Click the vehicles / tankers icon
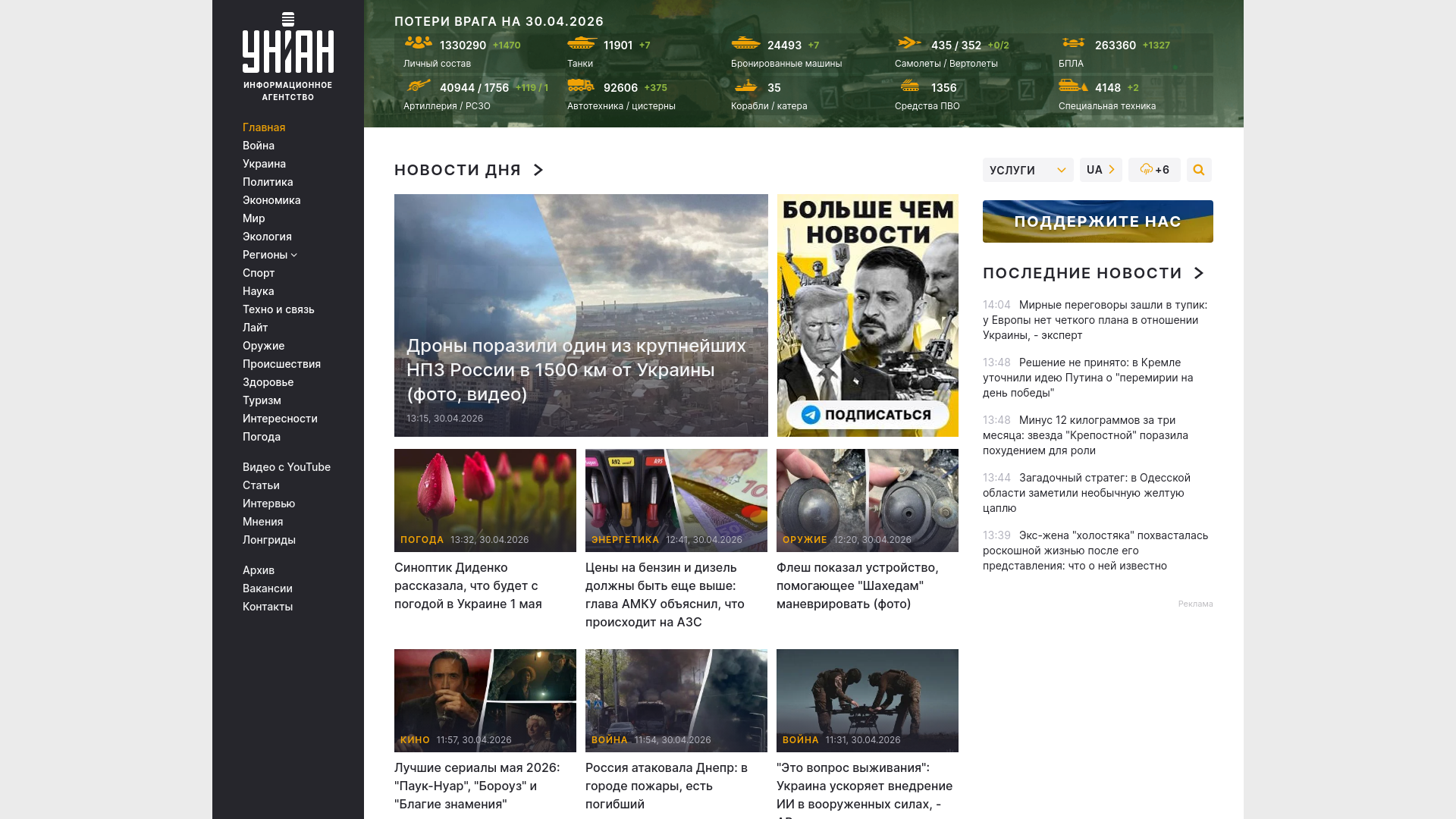Viewport: 1456px width, 819px height. [581, 86]
